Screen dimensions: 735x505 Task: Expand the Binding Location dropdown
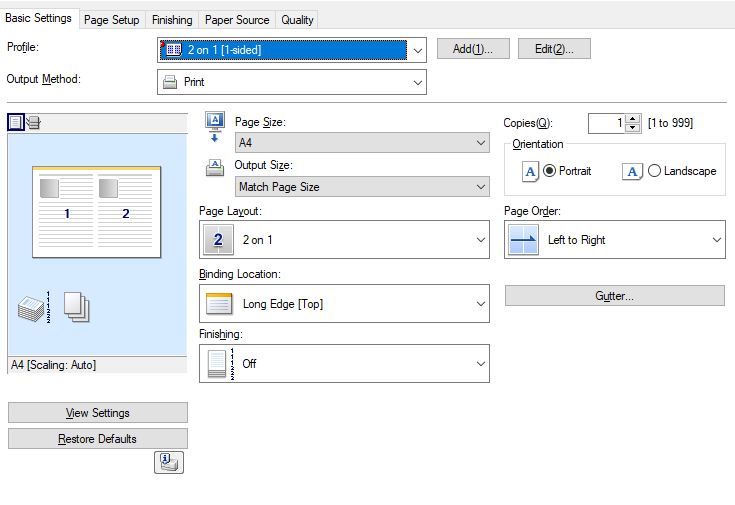345,303
